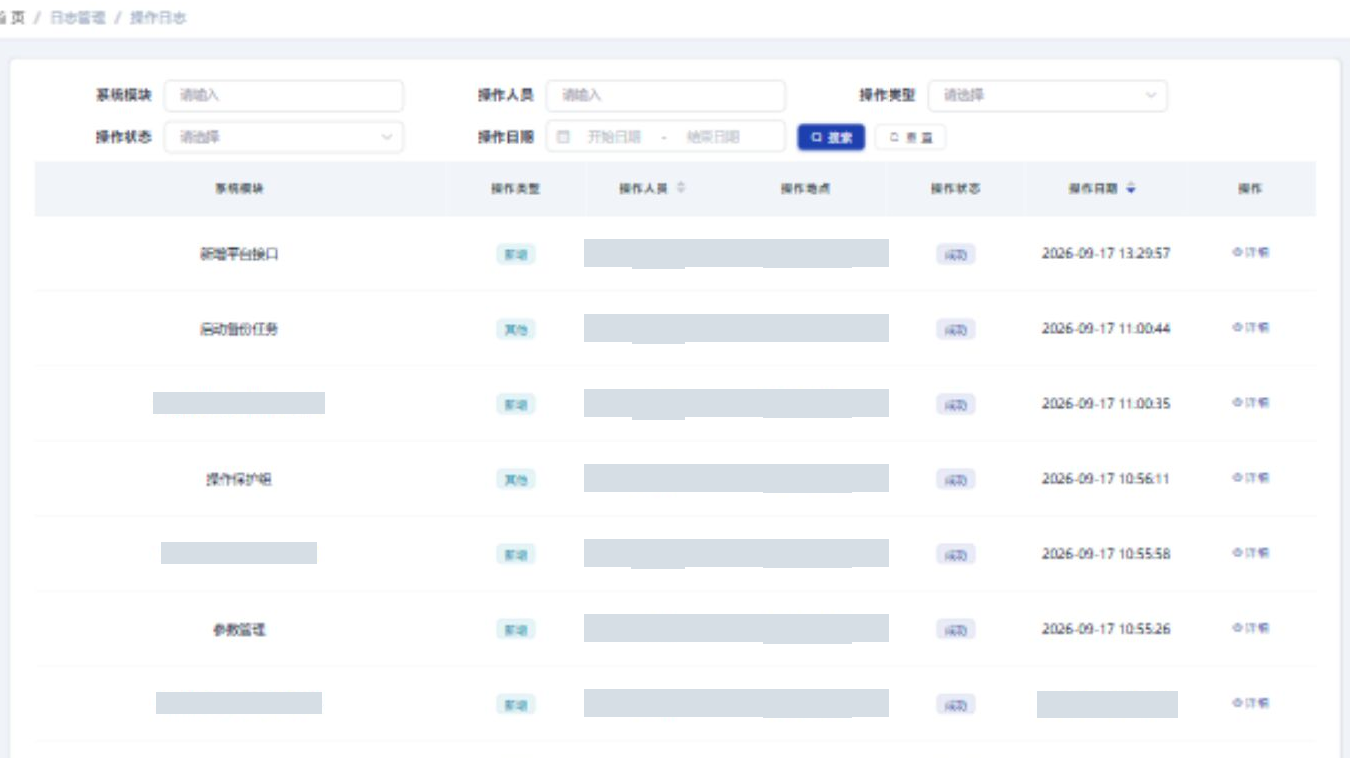Click the 成功 status tag in 参数管理 row
Image resolution: width=1350 pixels, height=758 pixels.
coord(956,630)
